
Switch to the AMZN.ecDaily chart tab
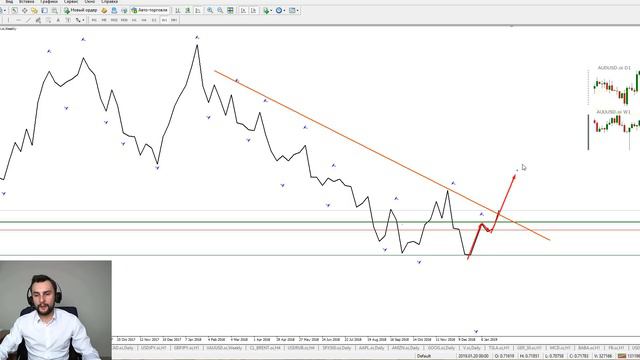pyautogui.click(x=405, y=348)
